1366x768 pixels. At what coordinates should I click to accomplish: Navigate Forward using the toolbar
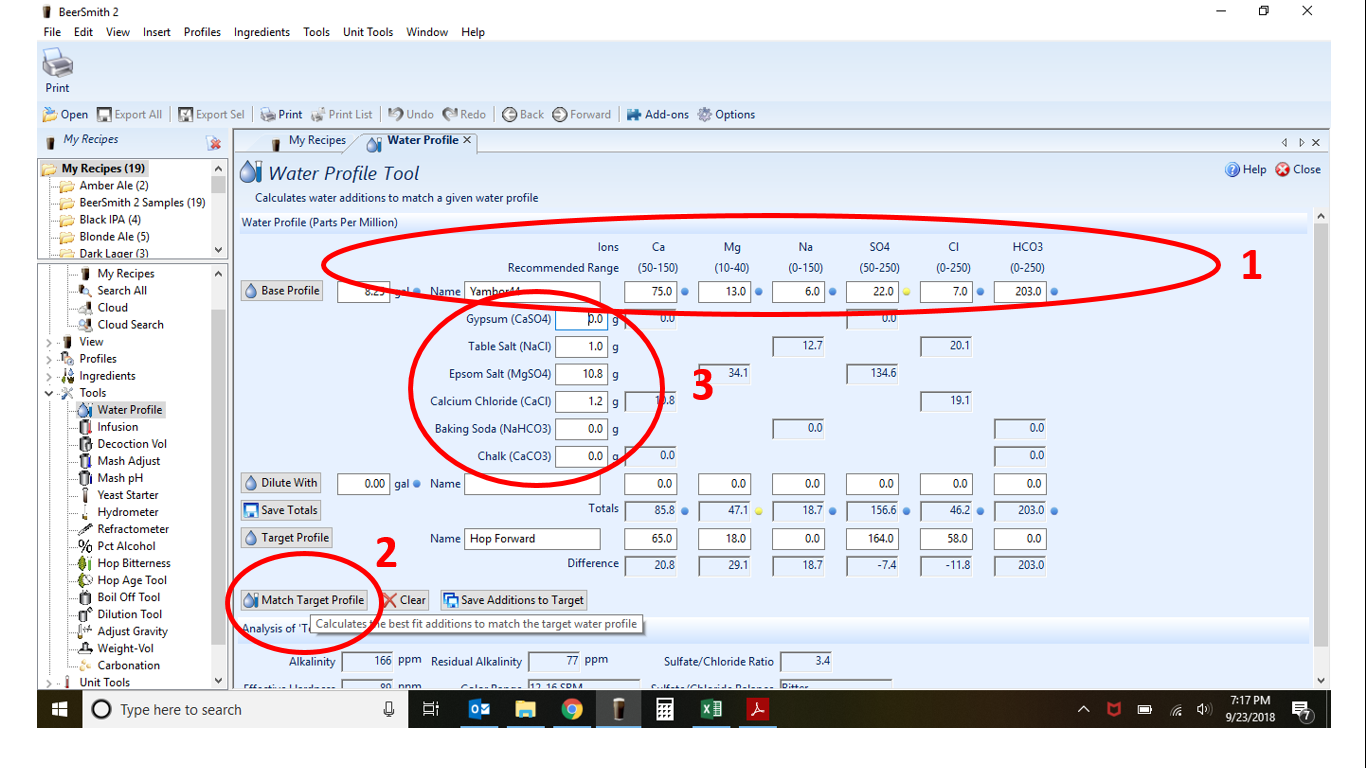[x=581, y=114]
